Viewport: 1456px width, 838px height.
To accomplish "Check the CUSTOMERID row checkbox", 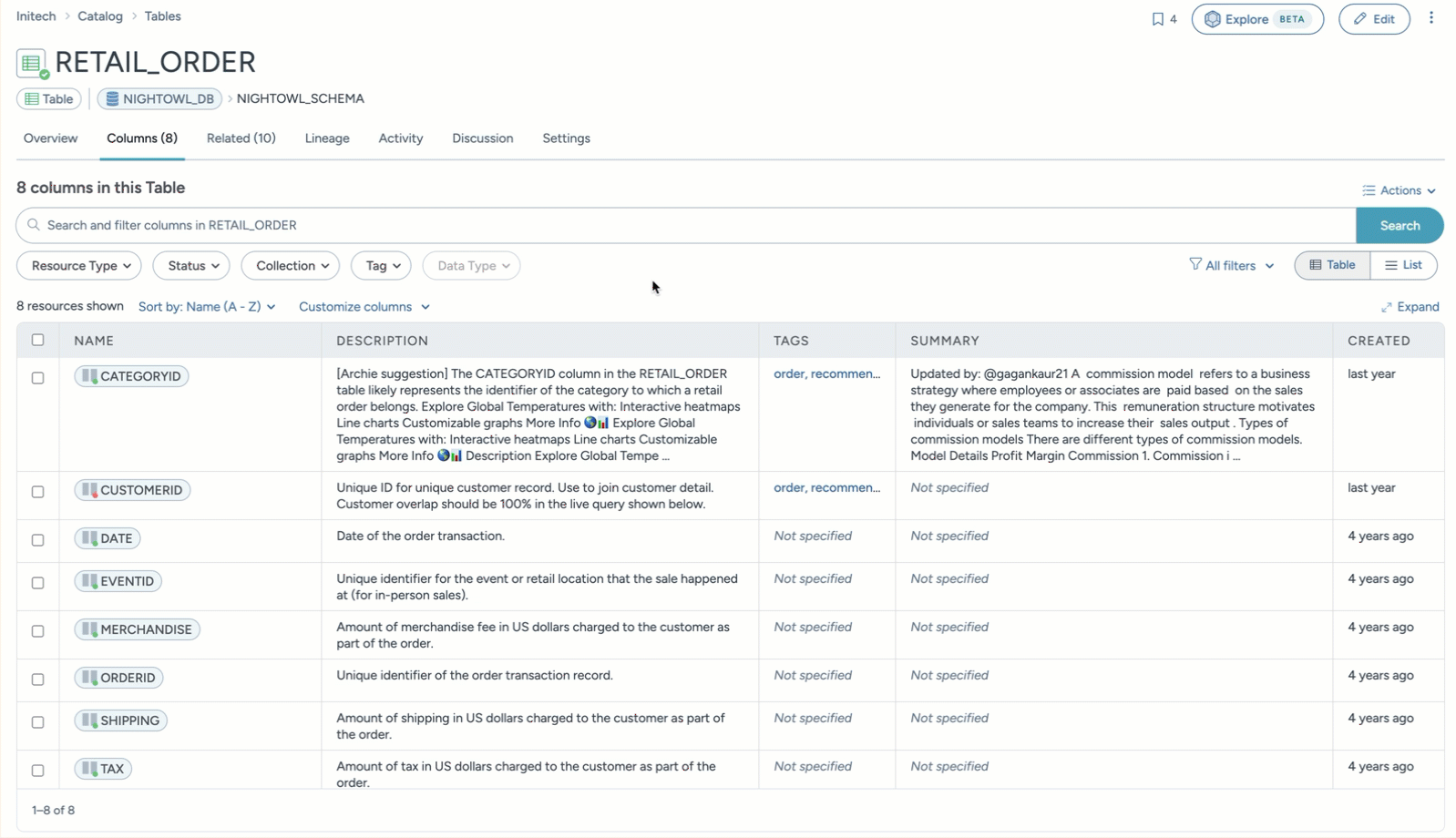I will click(37, 491).
